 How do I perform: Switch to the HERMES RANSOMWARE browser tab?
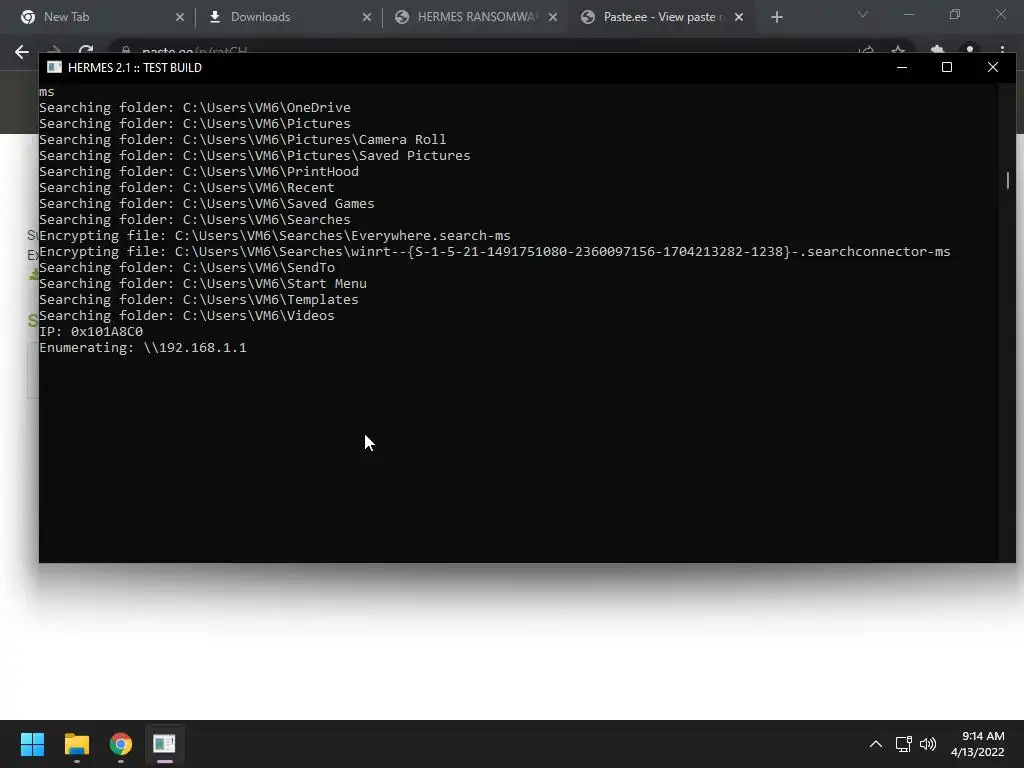tap(475, 17)
